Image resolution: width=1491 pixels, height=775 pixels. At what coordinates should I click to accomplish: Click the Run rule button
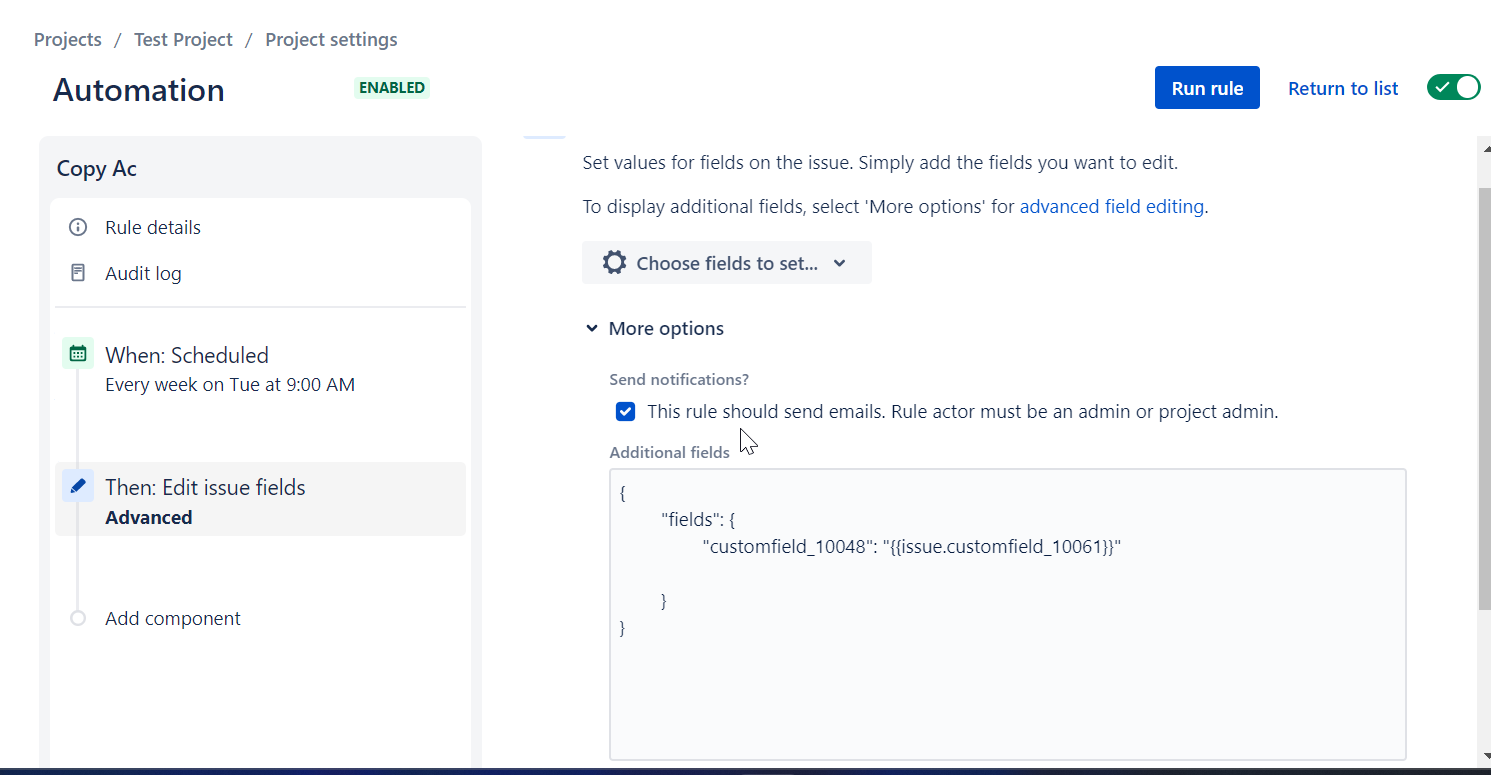click(x=1207, y=88)
